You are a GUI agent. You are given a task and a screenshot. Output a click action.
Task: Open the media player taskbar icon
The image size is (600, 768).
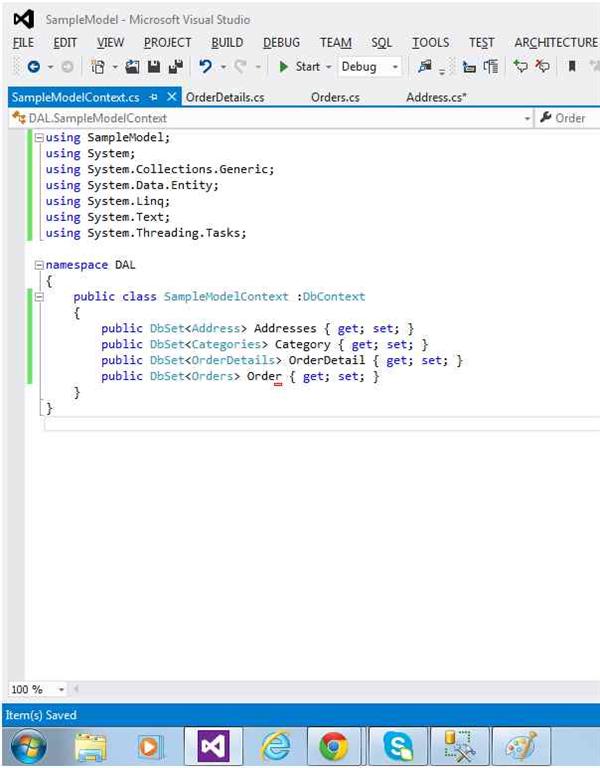pyautogui.click(x=150, y=747)
